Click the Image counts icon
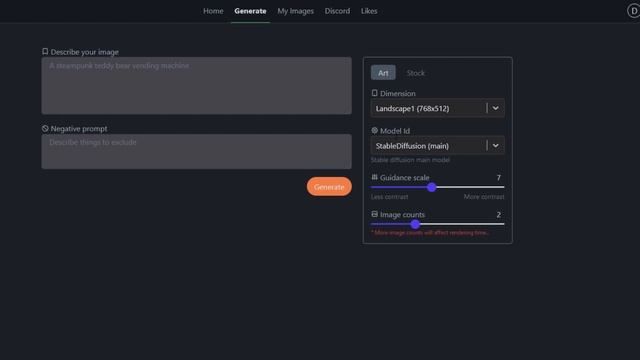This screenshot has height=360, width=640. coord(374,214)
